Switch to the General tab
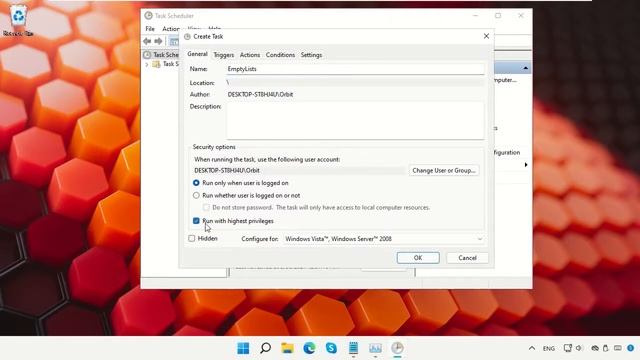640x360 pixels. pyautogui.click(x=197, y=54)
